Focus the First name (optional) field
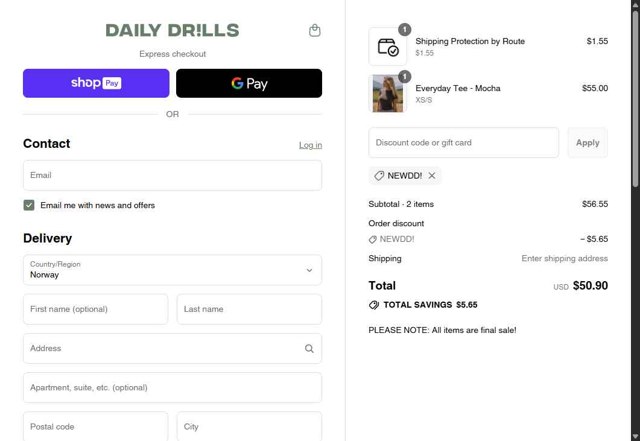Screen dimensions: 640x441 coord(96,309)
